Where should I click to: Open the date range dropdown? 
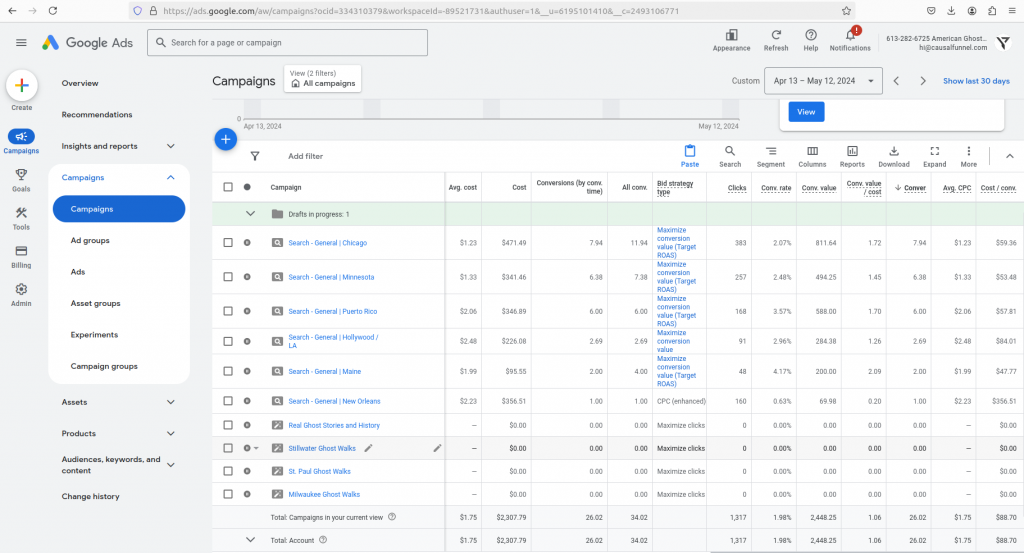(823, 81)
